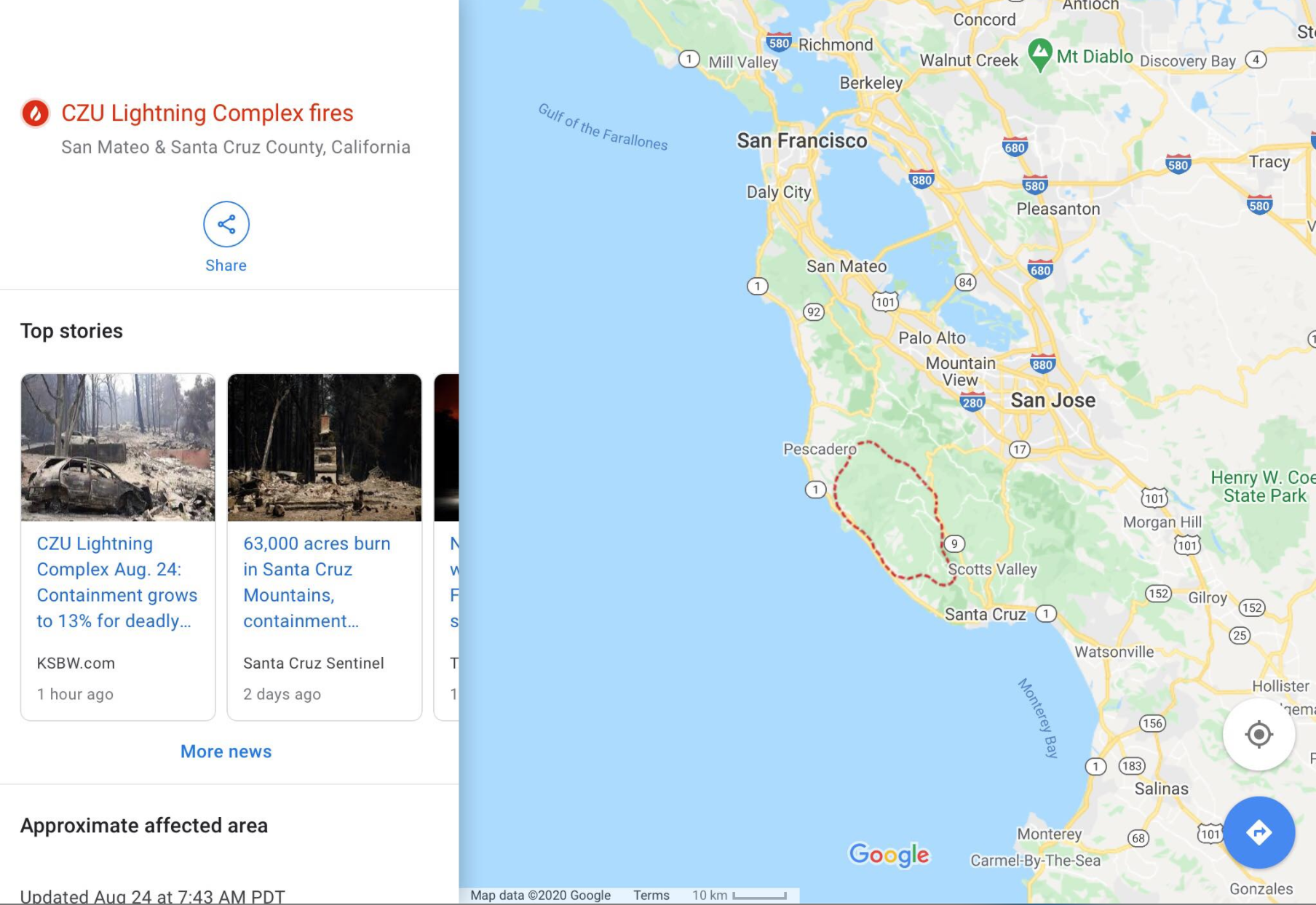Click Route 9 marker near Scotts Valley
The image size is (1316, 905).
[954, 543]
